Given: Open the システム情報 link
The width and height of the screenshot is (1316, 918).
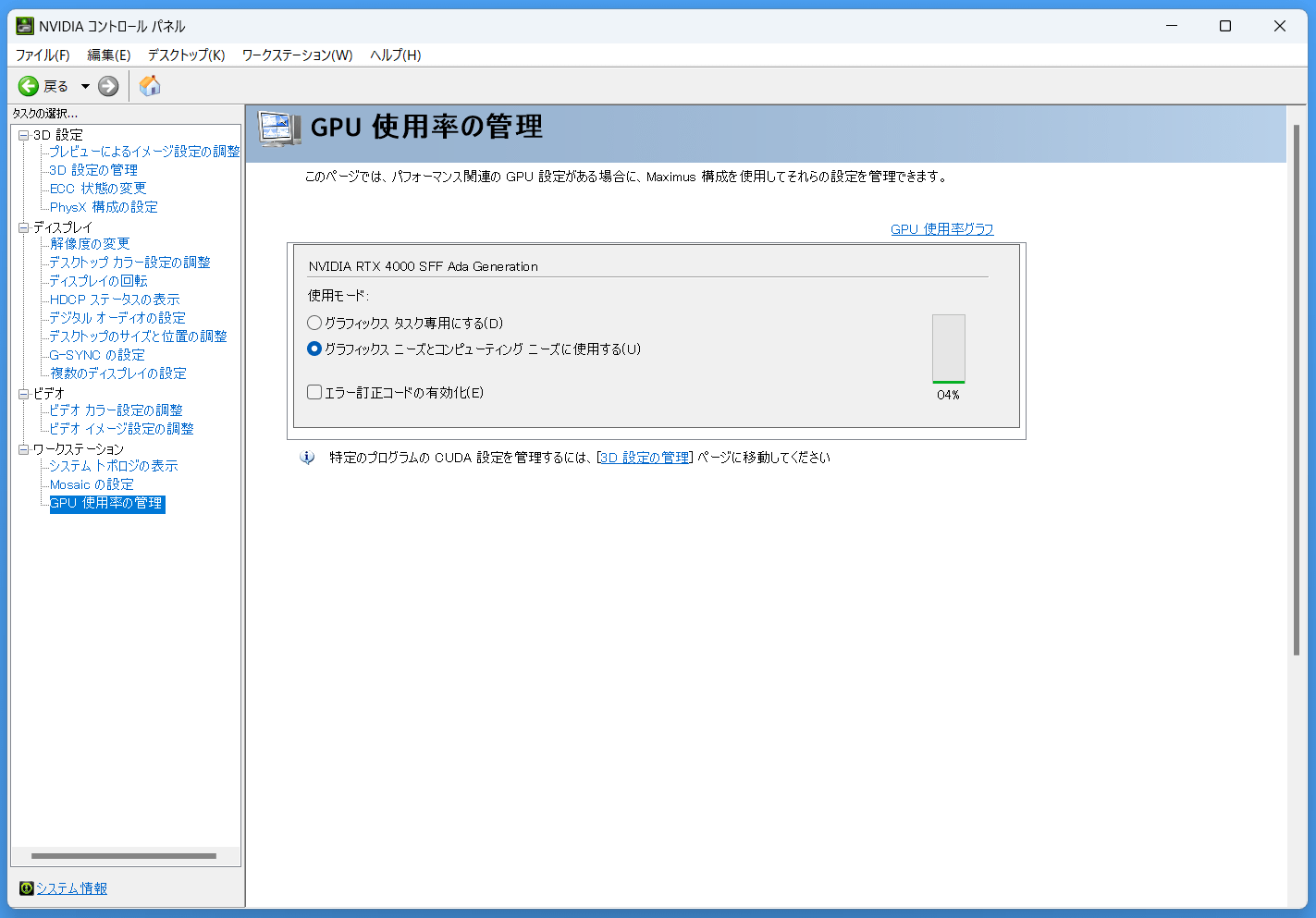Looking at the screenshot, I should (71, 888).
